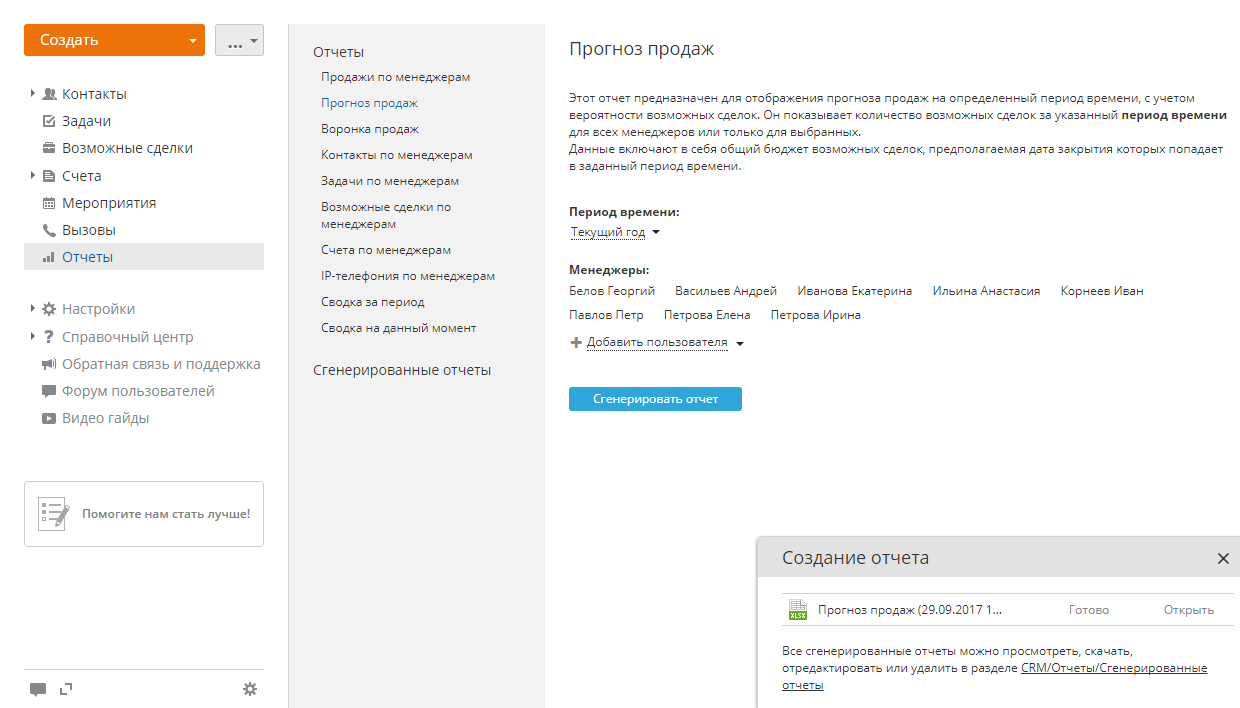Image resolution: width=1240 pixels, height=708 pixels.
Task: Open the Текущий год period dropdown
Action: (615, 233)
